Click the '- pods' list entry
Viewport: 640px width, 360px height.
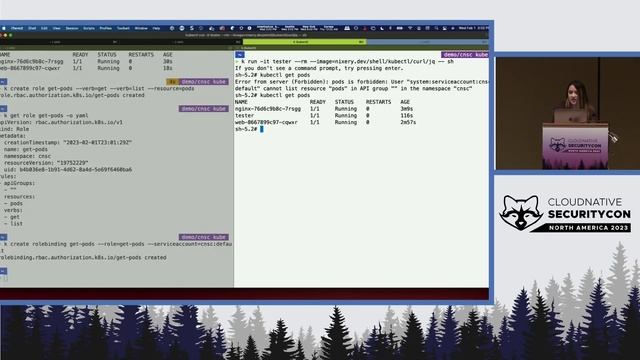point(13,203)
